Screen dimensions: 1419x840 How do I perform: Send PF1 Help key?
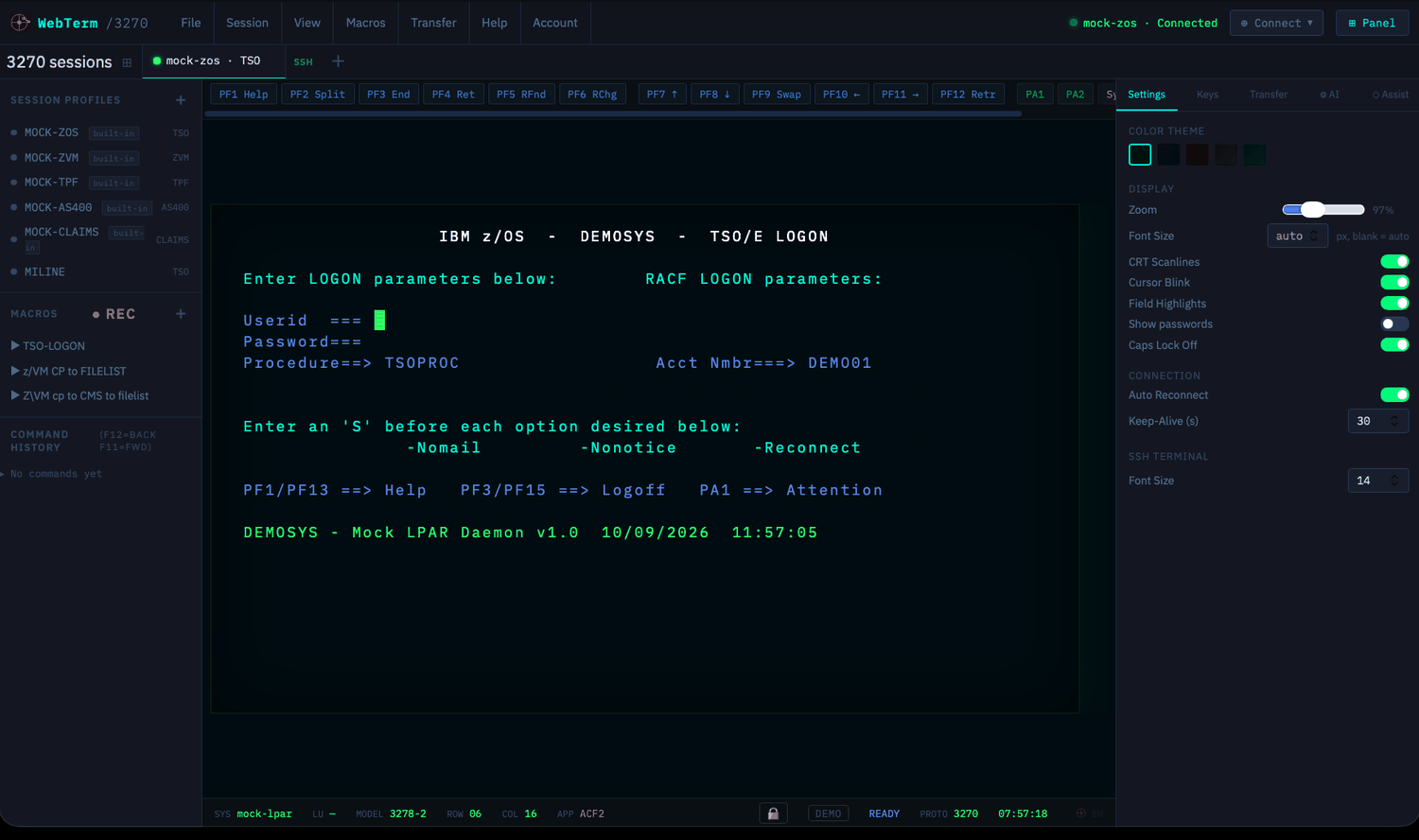tap(243, 95)
